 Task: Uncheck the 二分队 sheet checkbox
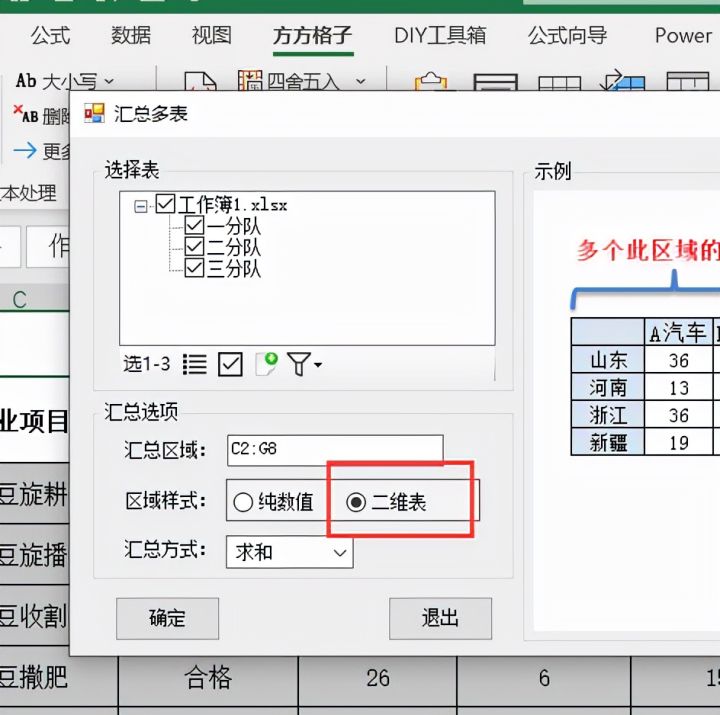coord(194,247)
